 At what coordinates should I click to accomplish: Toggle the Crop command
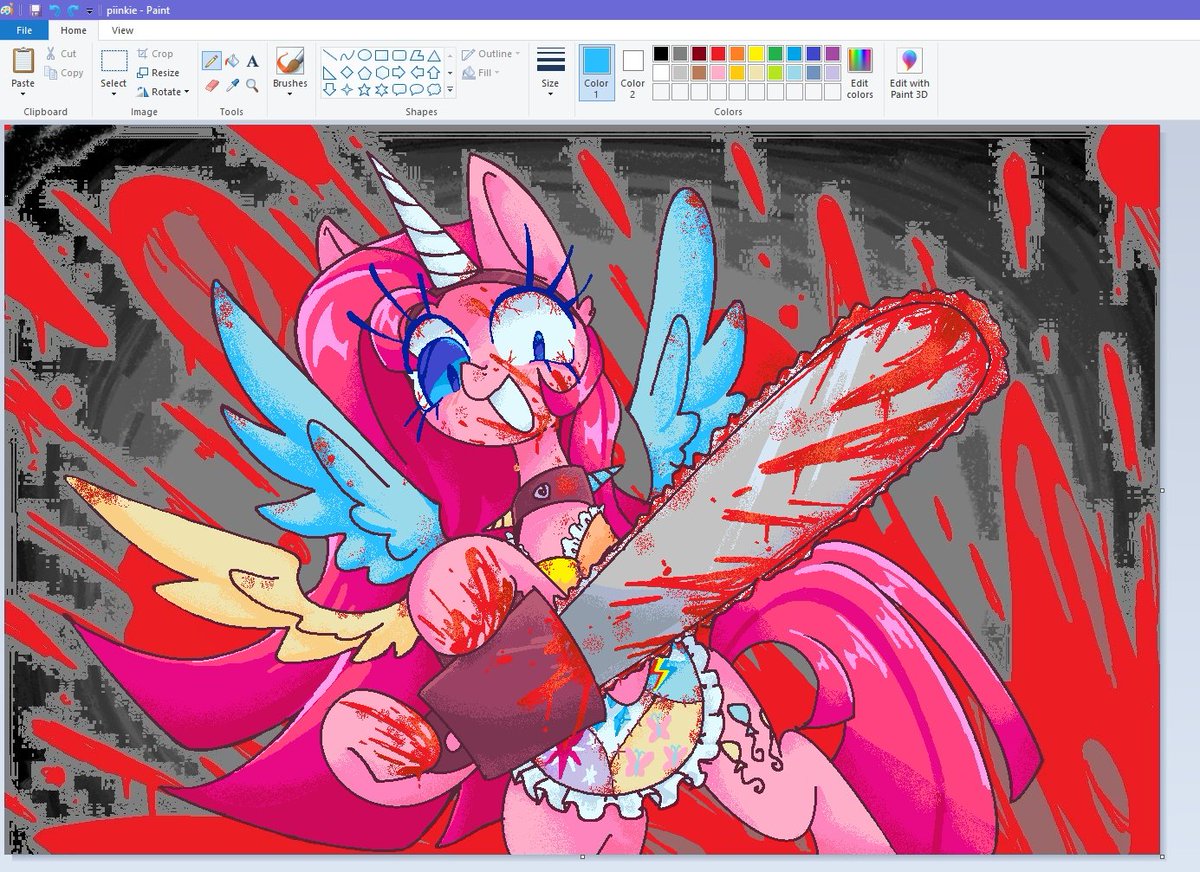point(156,53)
